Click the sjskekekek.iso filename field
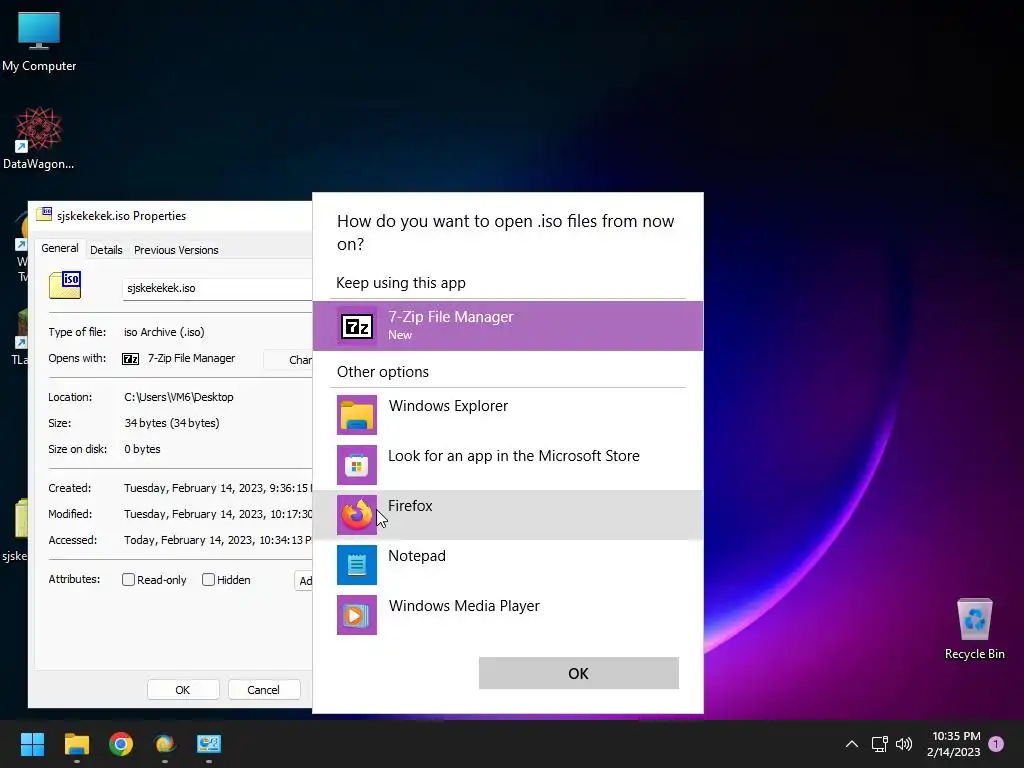Screen dimensions: 1024x768 point(217,289)
